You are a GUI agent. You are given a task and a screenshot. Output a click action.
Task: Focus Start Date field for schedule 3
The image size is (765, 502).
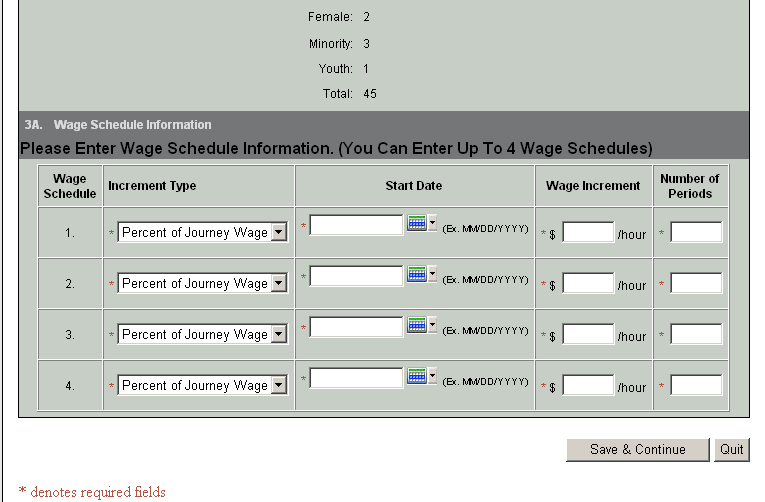point(356,327)
